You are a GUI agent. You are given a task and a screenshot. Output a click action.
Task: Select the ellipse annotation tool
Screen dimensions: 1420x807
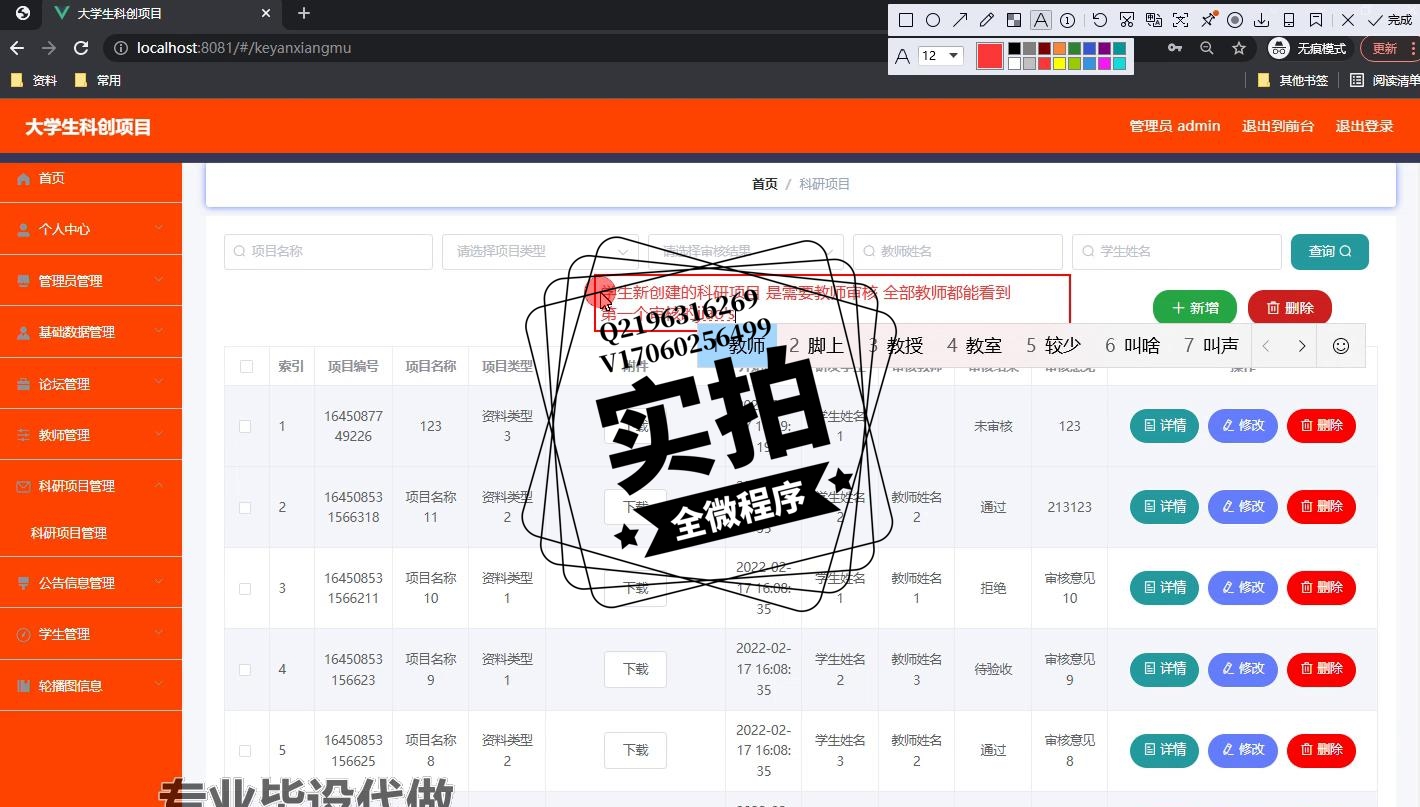point(933,20)
